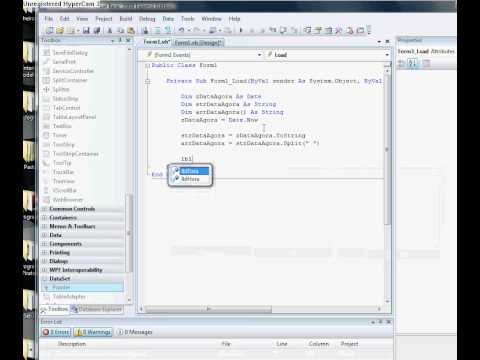Sort error list by Line column

282,344
